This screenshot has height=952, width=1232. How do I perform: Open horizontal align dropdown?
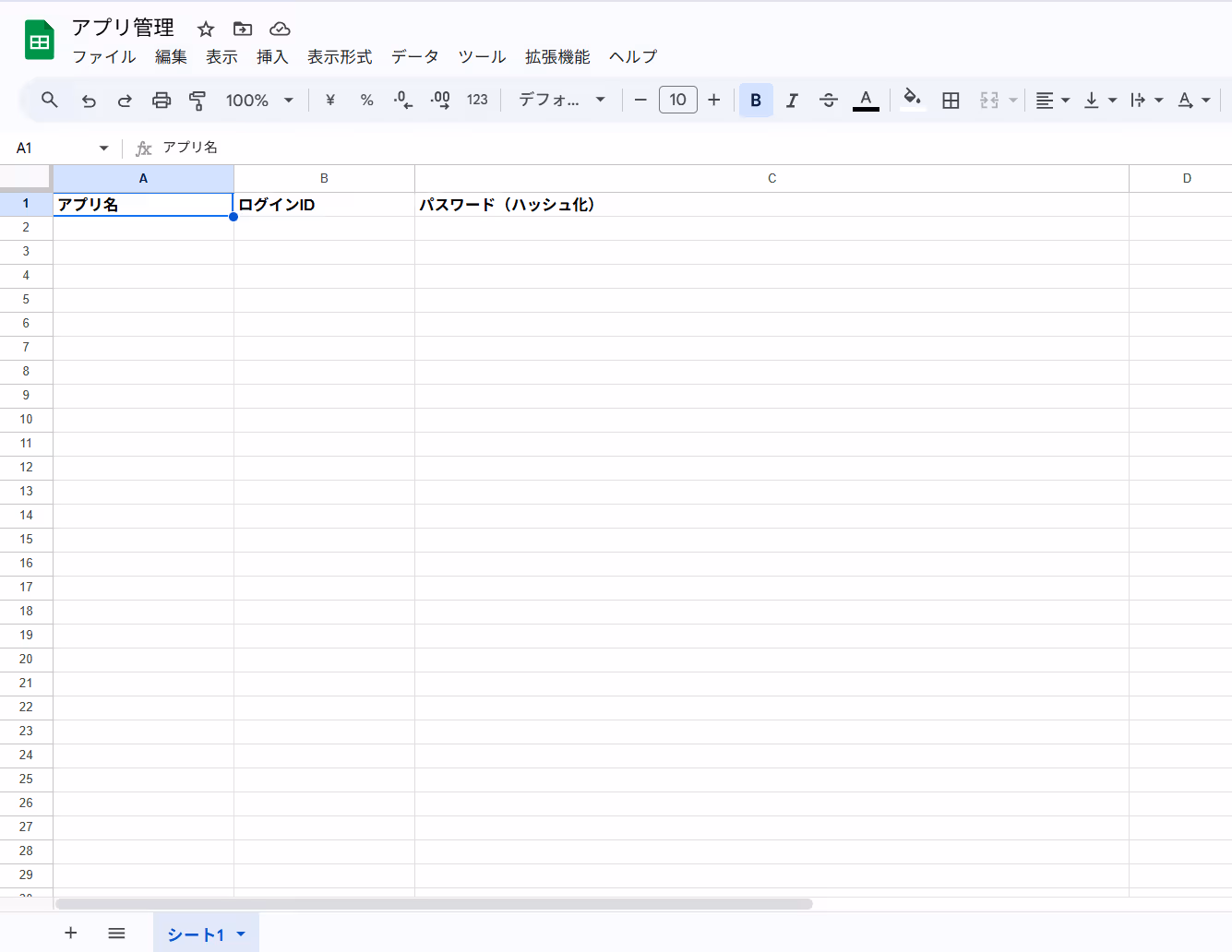[1052, 100]
